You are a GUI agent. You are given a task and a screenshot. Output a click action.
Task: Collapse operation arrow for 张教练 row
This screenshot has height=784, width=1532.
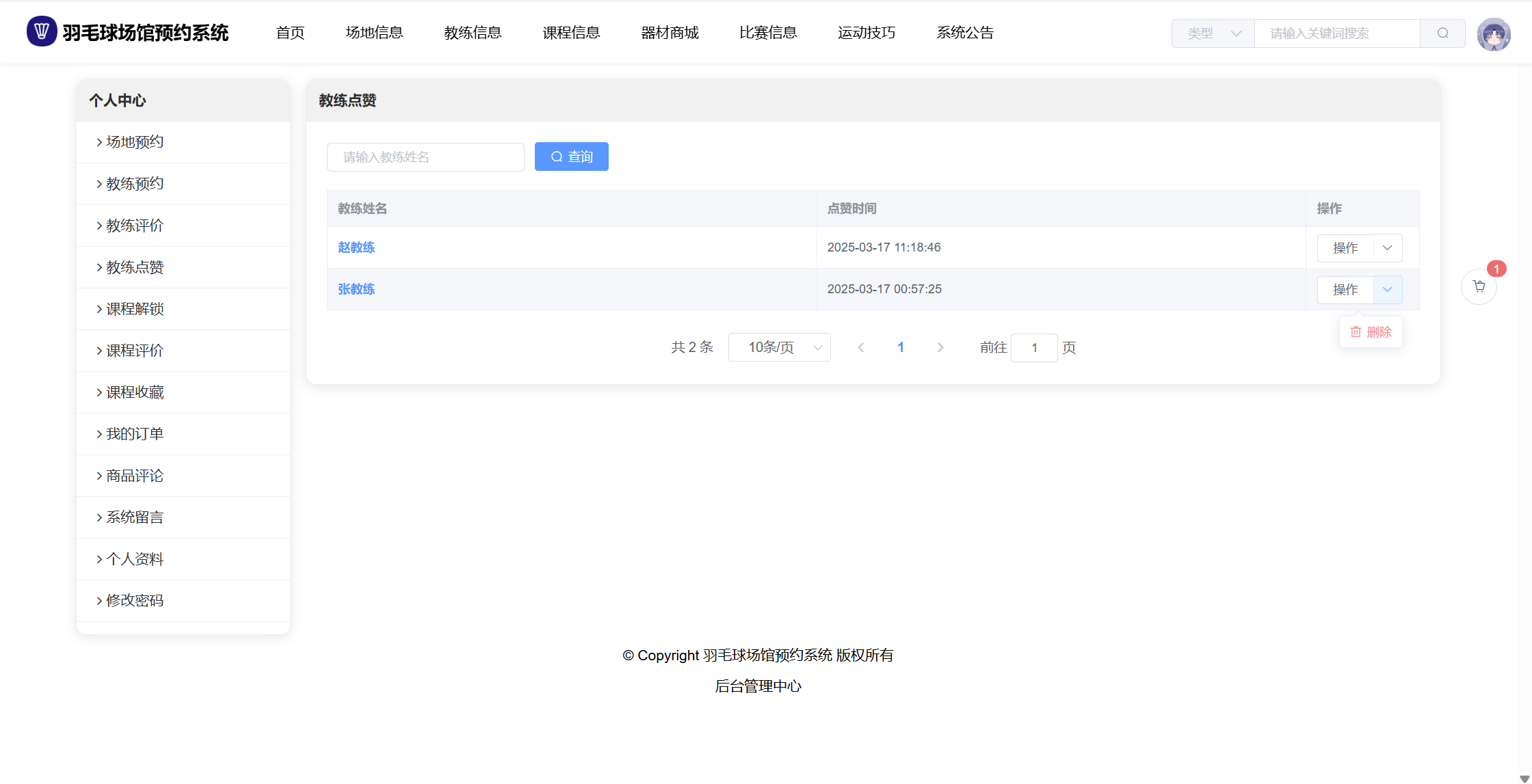(1387, 289)
